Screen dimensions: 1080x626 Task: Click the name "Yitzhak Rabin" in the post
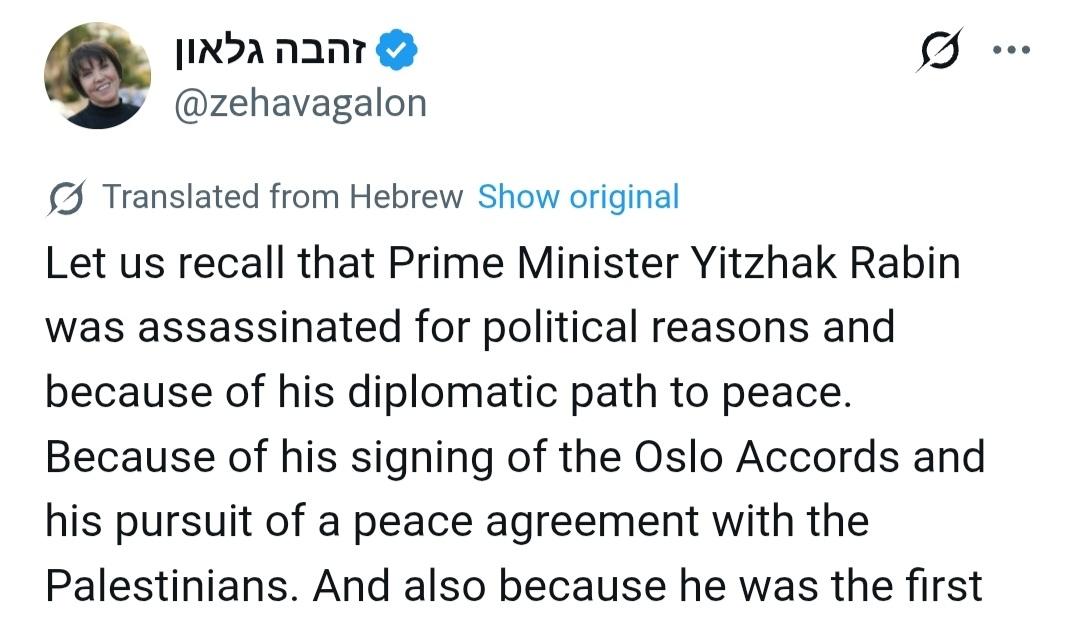(825, 264)
